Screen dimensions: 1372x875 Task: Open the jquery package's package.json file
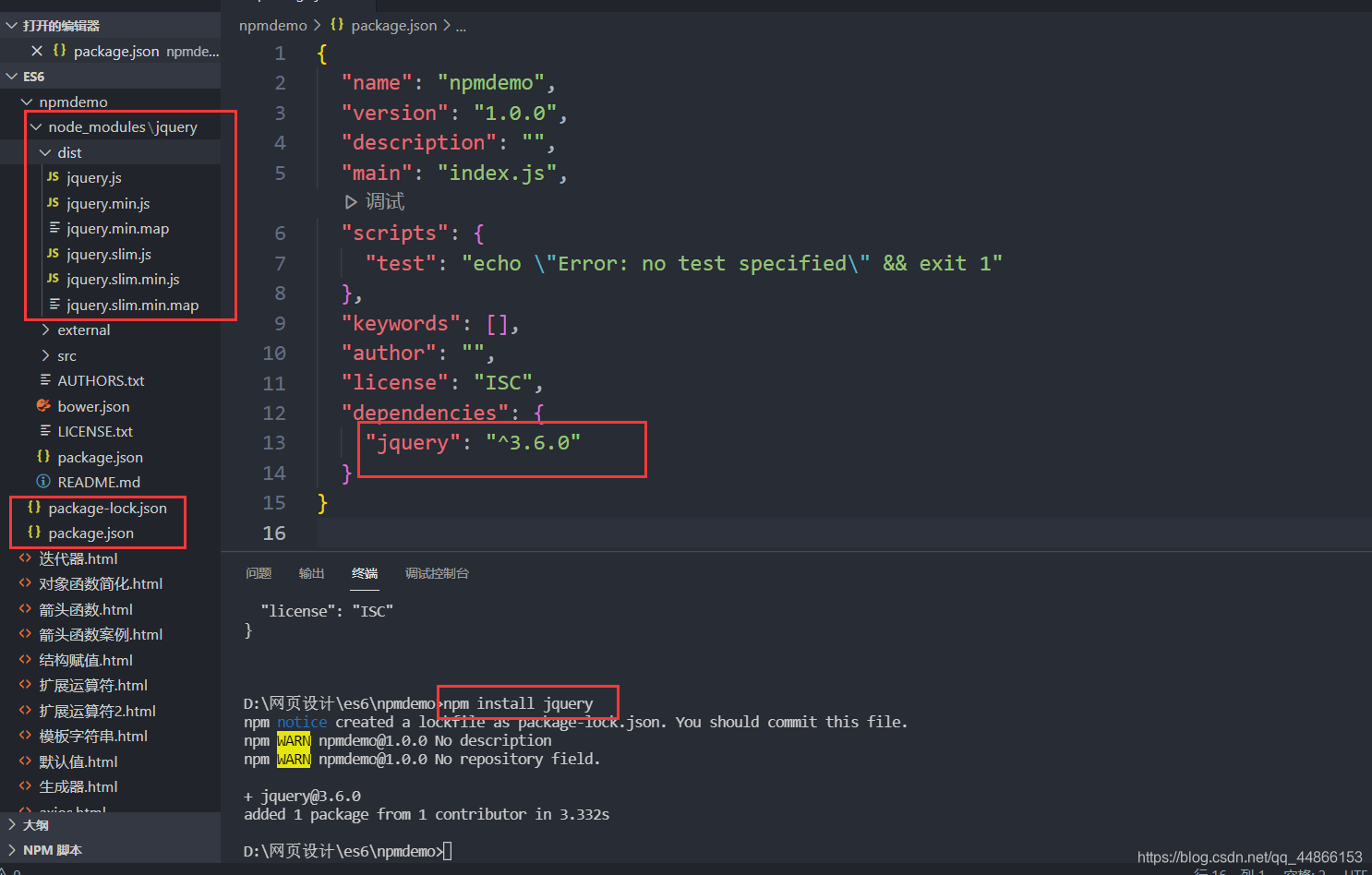[x=100, y=457]
